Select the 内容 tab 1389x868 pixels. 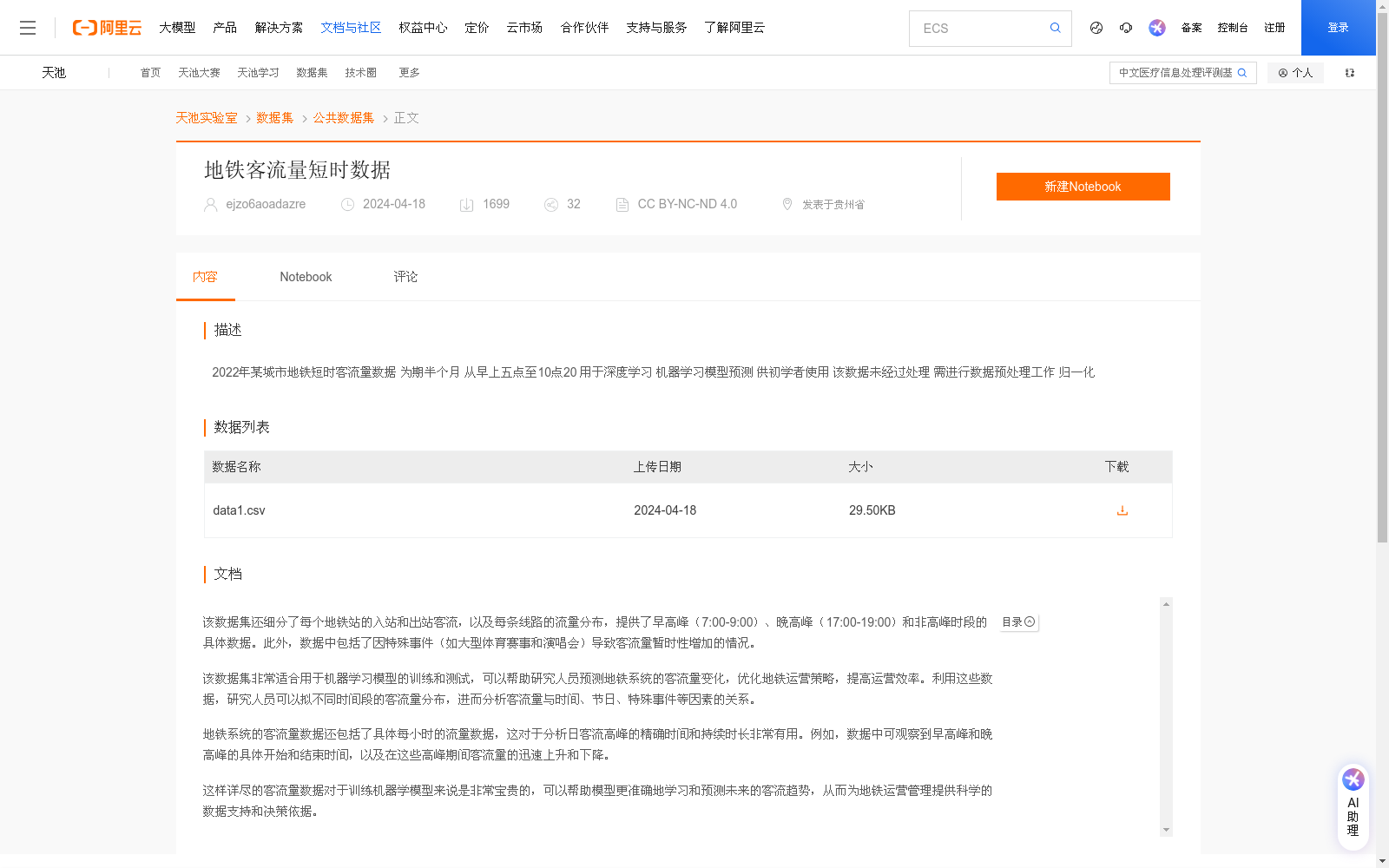click(205, 277)
